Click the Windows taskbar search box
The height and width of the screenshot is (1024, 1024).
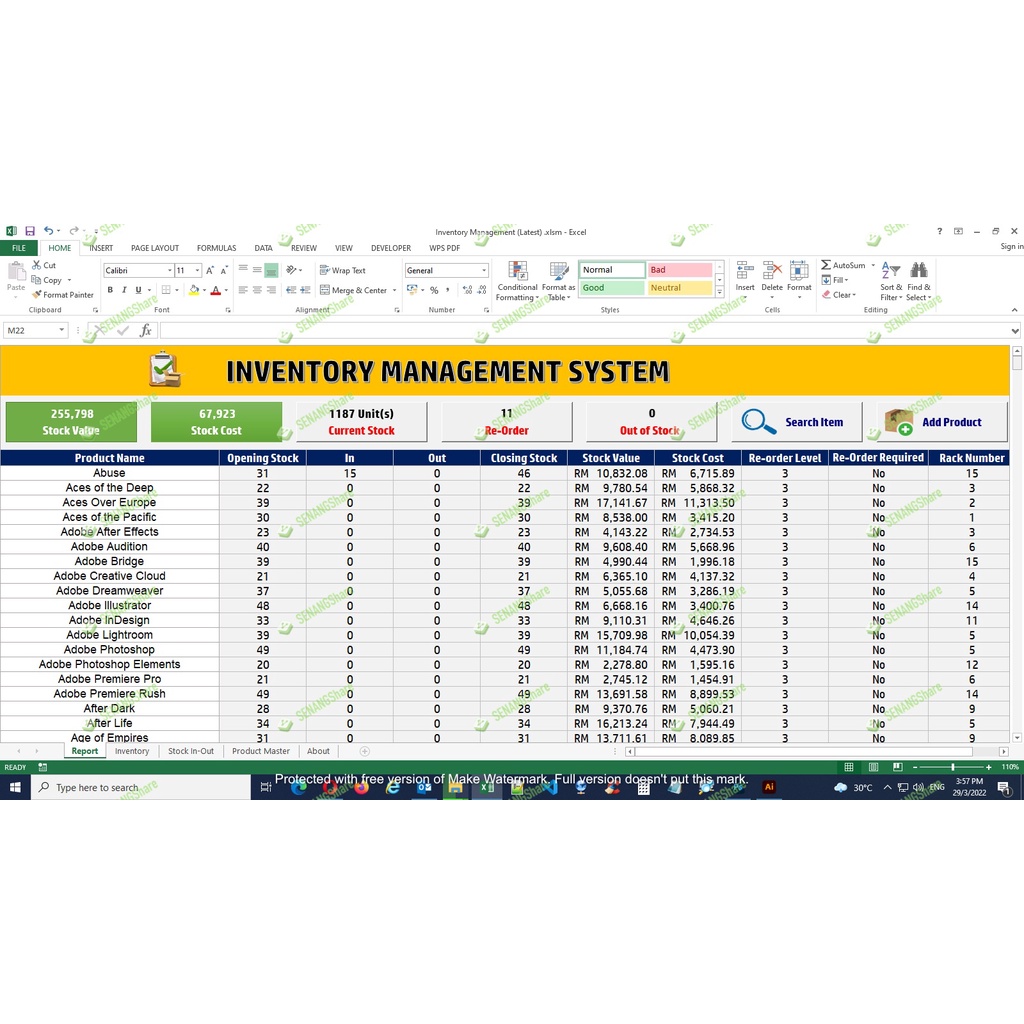(x=140, y=787)
